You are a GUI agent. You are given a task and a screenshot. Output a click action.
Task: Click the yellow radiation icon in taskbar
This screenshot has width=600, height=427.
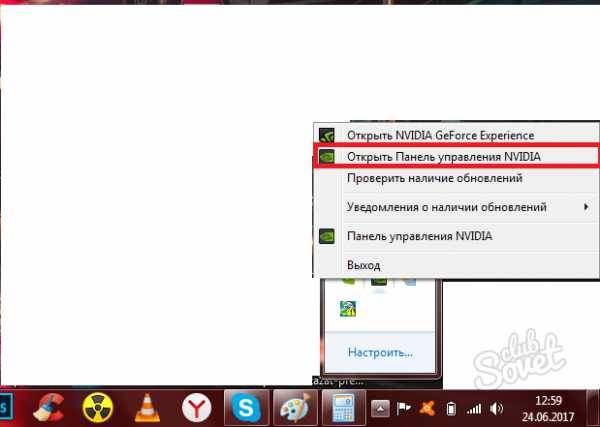tap(97, 407)
